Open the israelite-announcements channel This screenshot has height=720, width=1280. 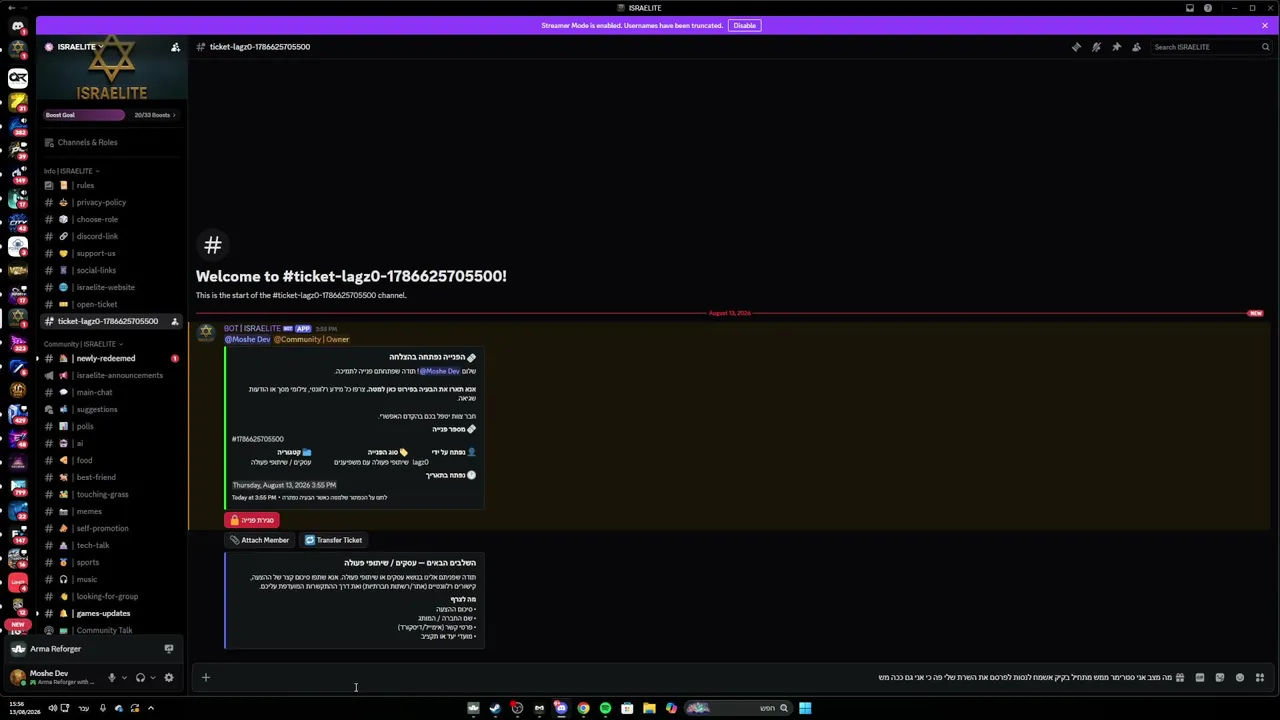(111, 375)
